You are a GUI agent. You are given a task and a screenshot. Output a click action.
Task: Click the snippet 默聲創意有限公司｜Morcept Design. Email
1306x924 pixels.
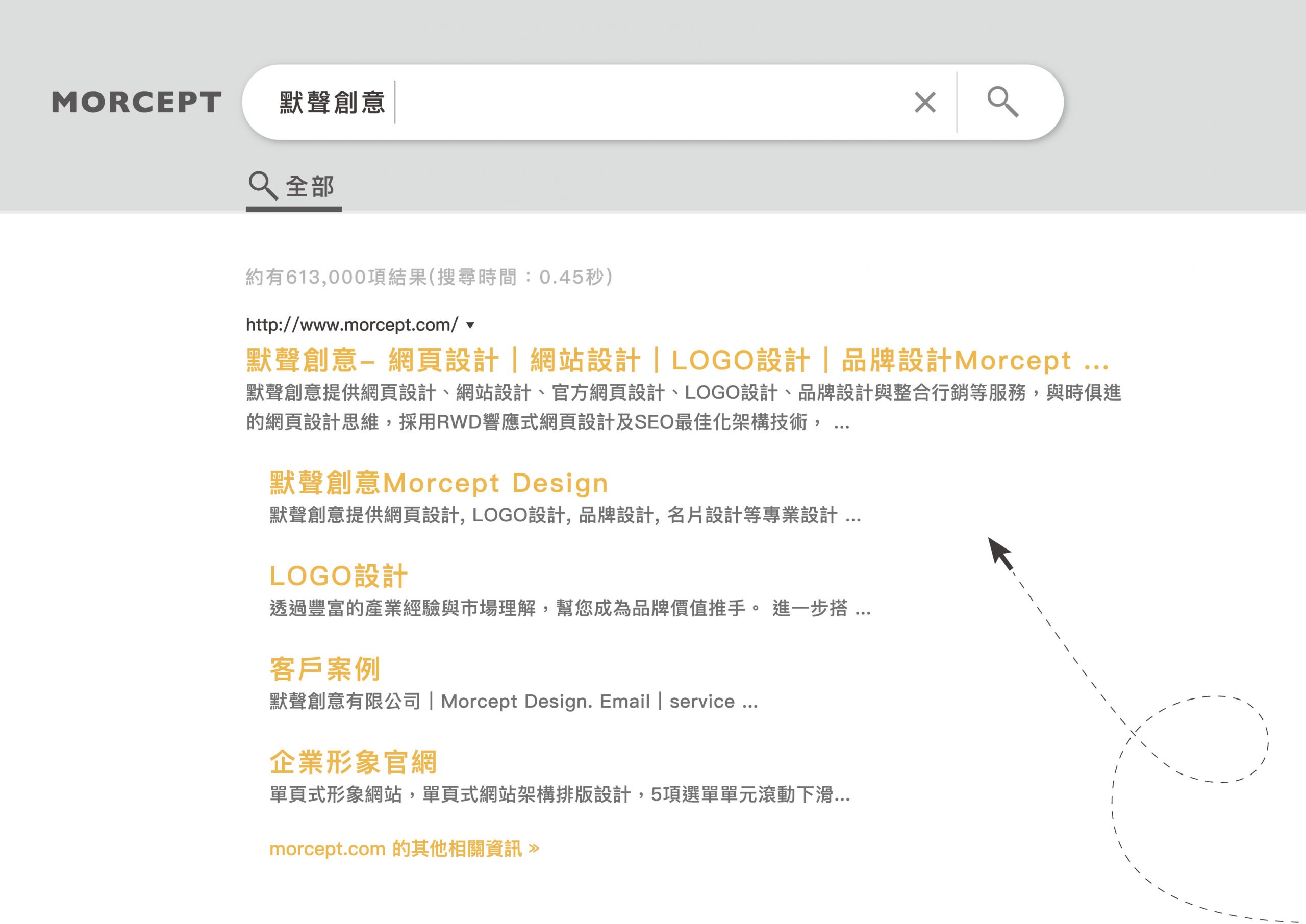[514, 701]
